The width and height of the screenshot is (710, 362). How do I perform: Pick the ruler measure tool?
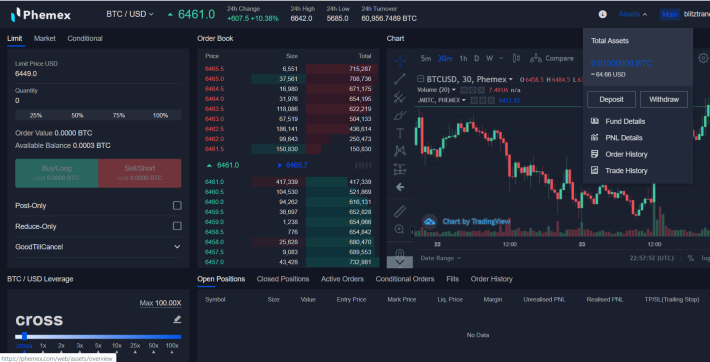(x=400, y=211)
